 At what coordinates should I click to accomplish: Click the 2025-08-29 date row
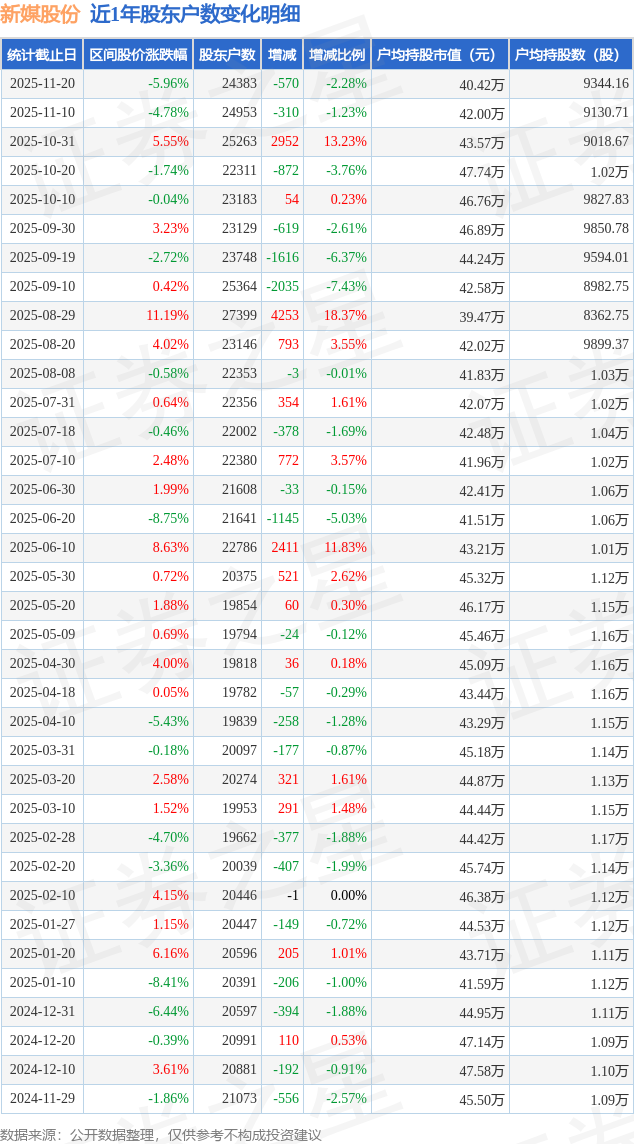pos(42,316)
